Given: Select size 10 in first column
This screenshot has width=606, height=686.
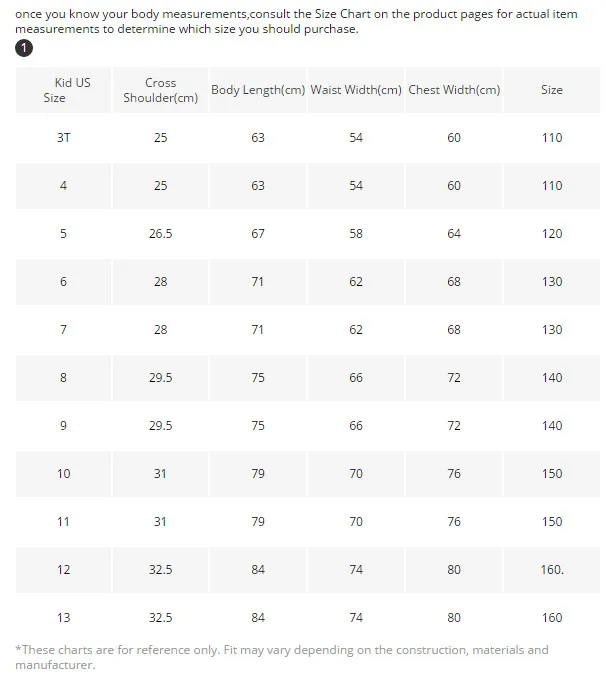Looking at the screenshot, I should click(x=63, y=474).
